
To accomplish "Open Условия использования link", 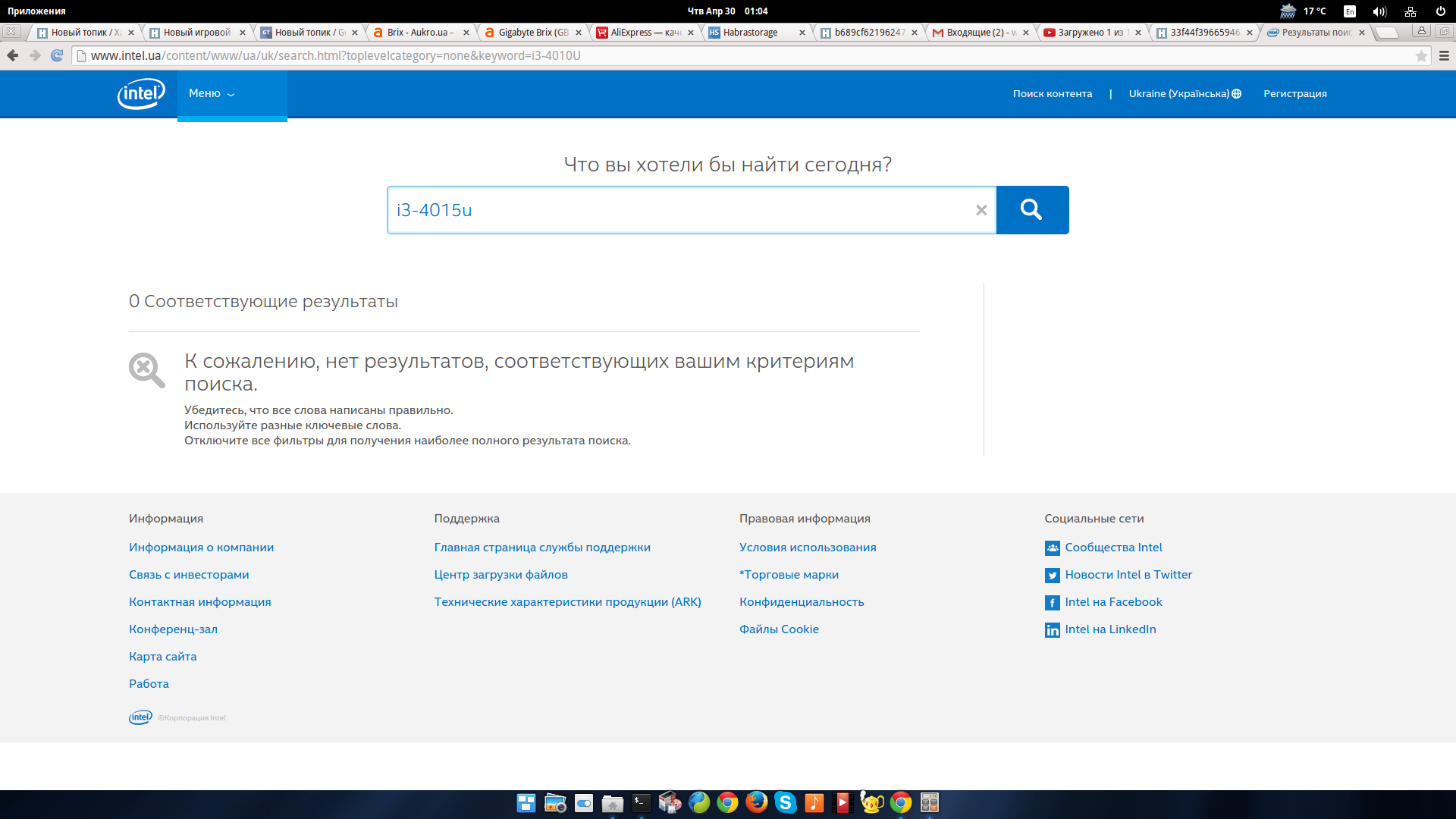I will 808,548.
